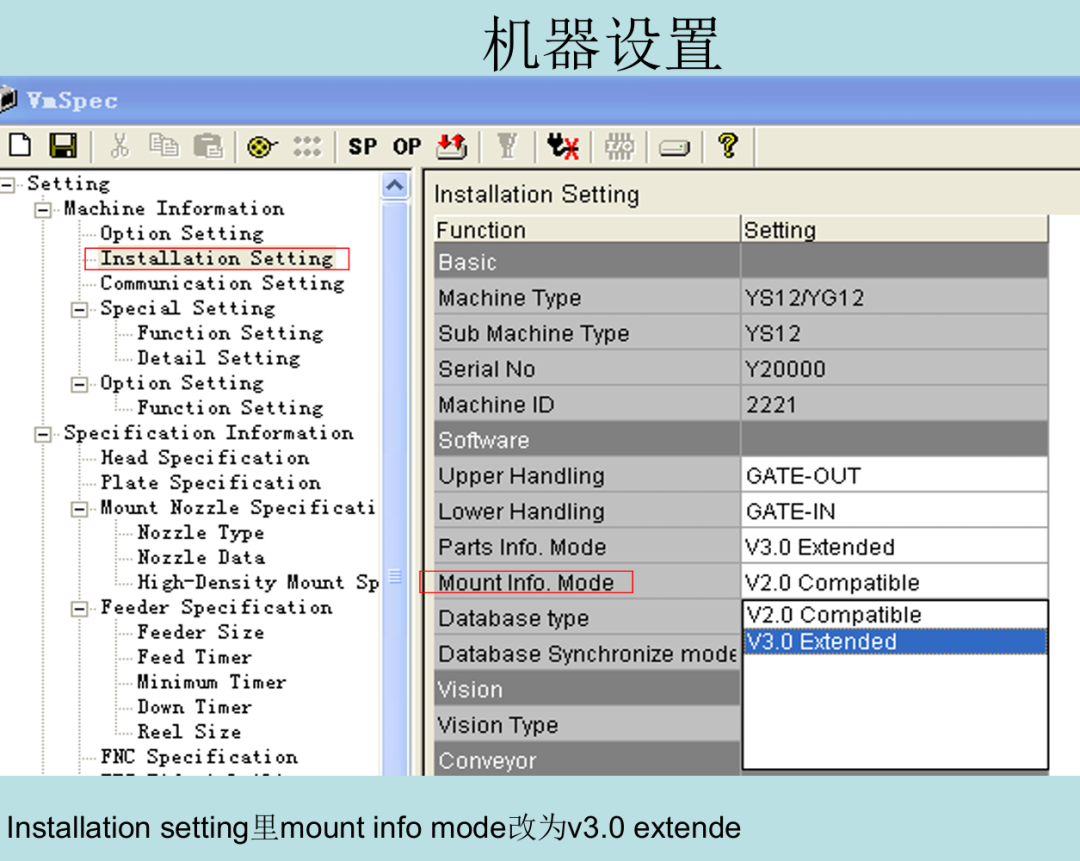Click the yellow question mark help icon
Image resolution: width=1080 pixels, height=861 pixels.
click(x=728, y=146)
